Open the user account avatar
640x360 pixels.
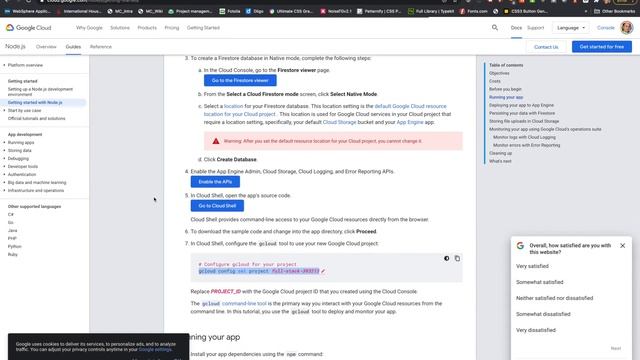[x=627, y=28]
